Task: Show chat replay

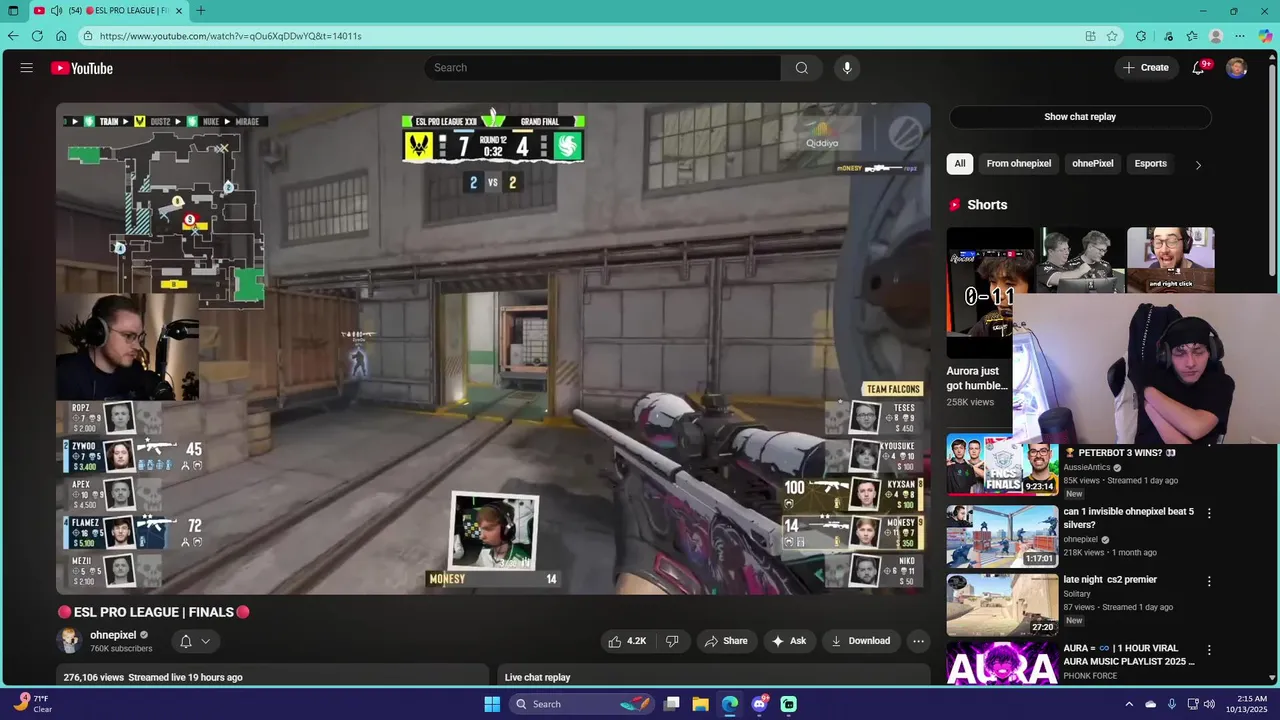Action: click(1080, 117)
